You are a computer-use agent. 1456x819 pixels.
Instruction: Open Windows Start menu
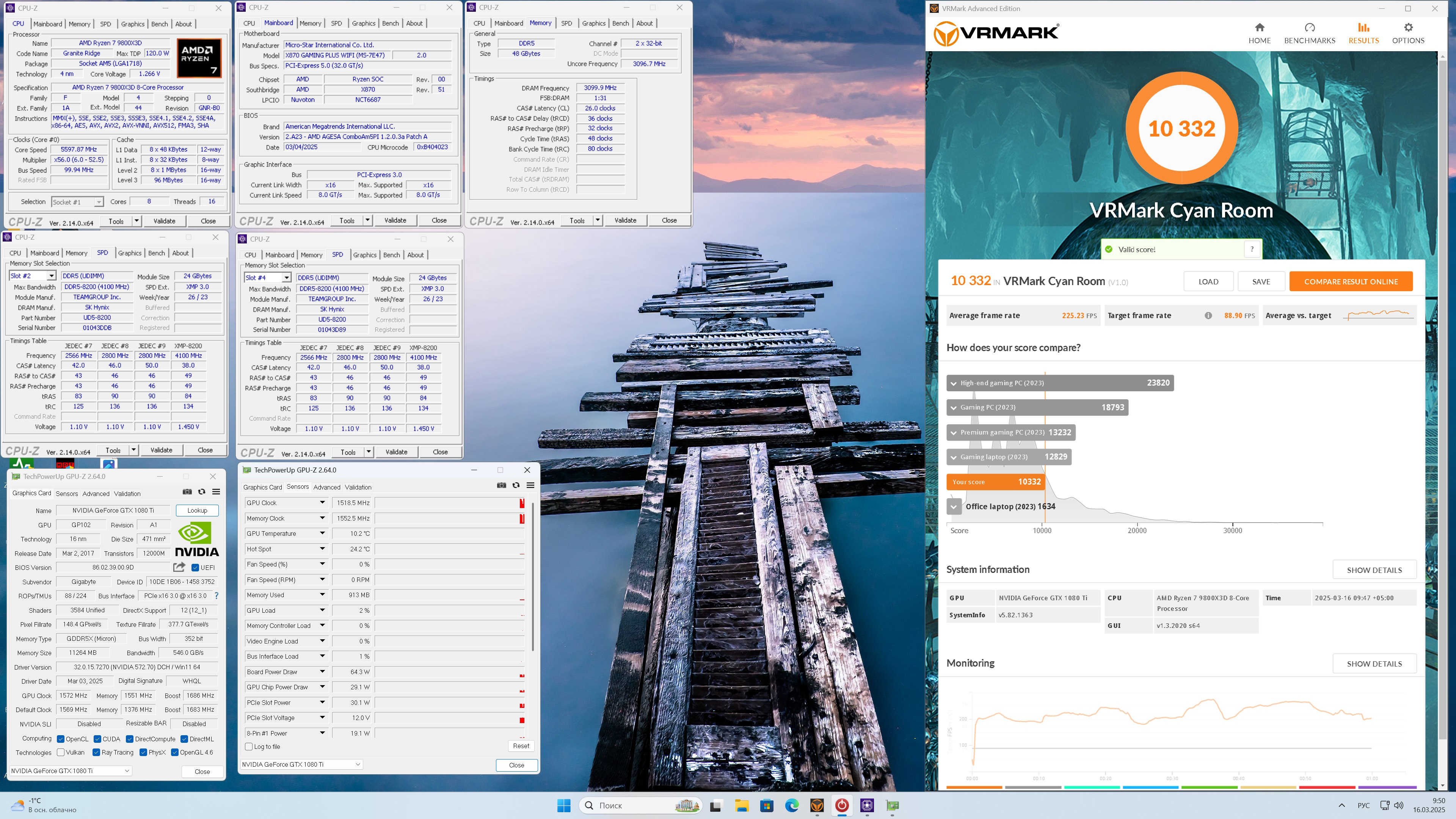563,805
